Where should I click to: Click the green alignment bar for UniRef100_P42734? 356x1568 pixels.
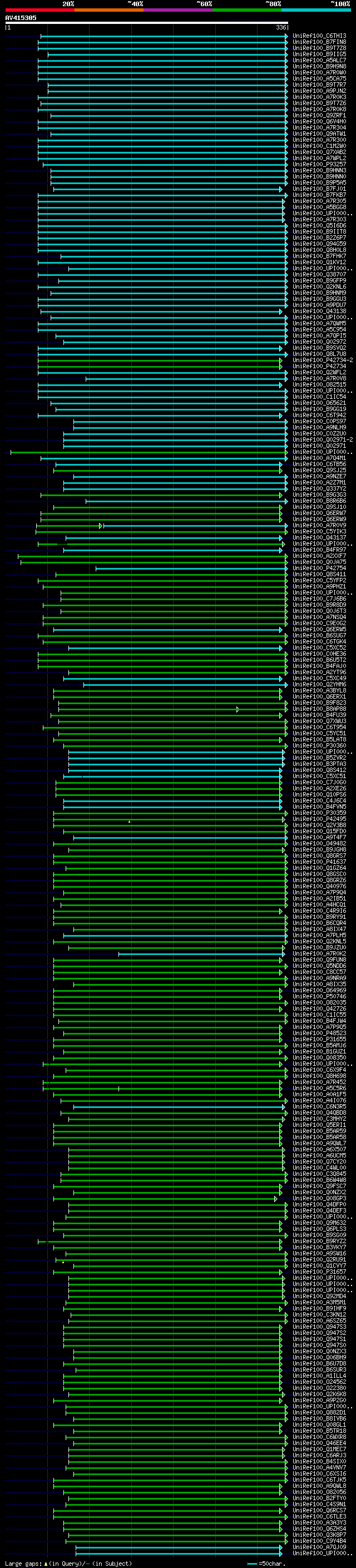coord(160,367)
